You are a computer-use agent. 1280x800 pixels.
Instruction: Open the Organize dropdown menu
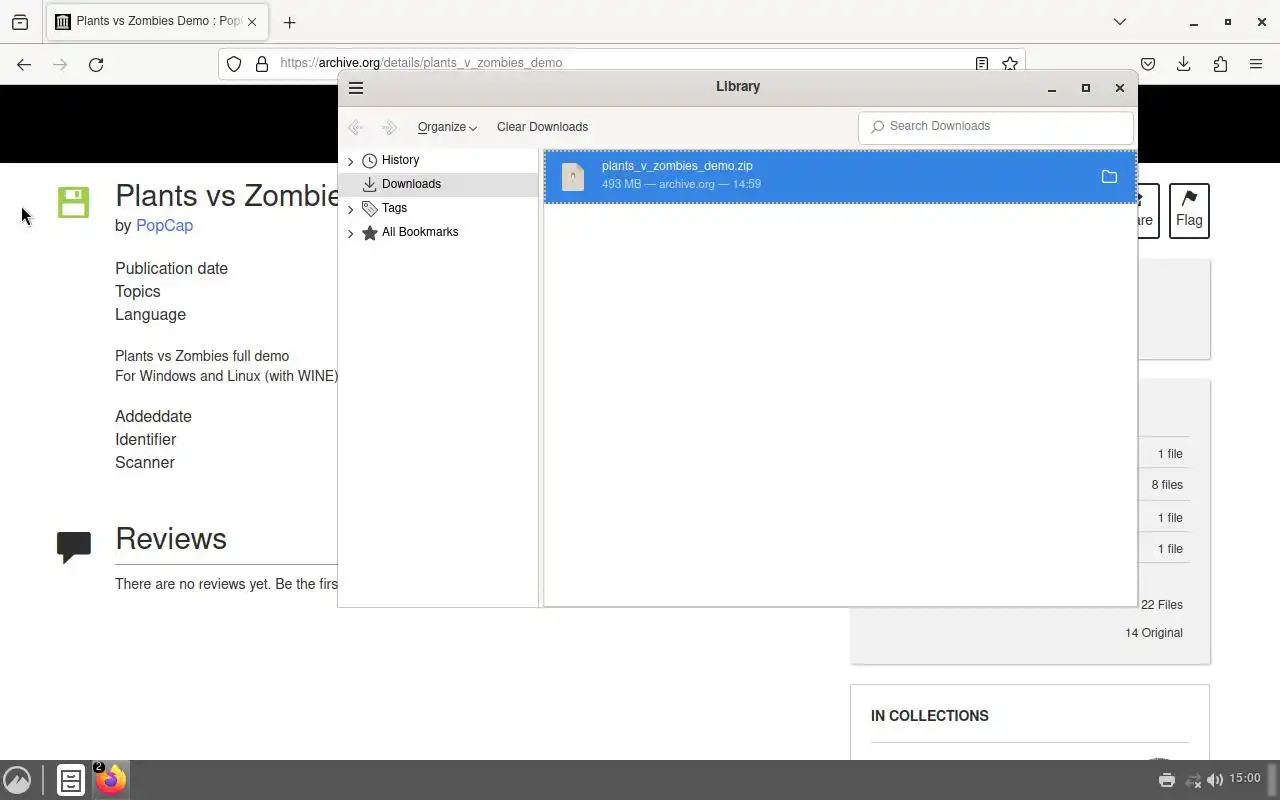(447, 127)
